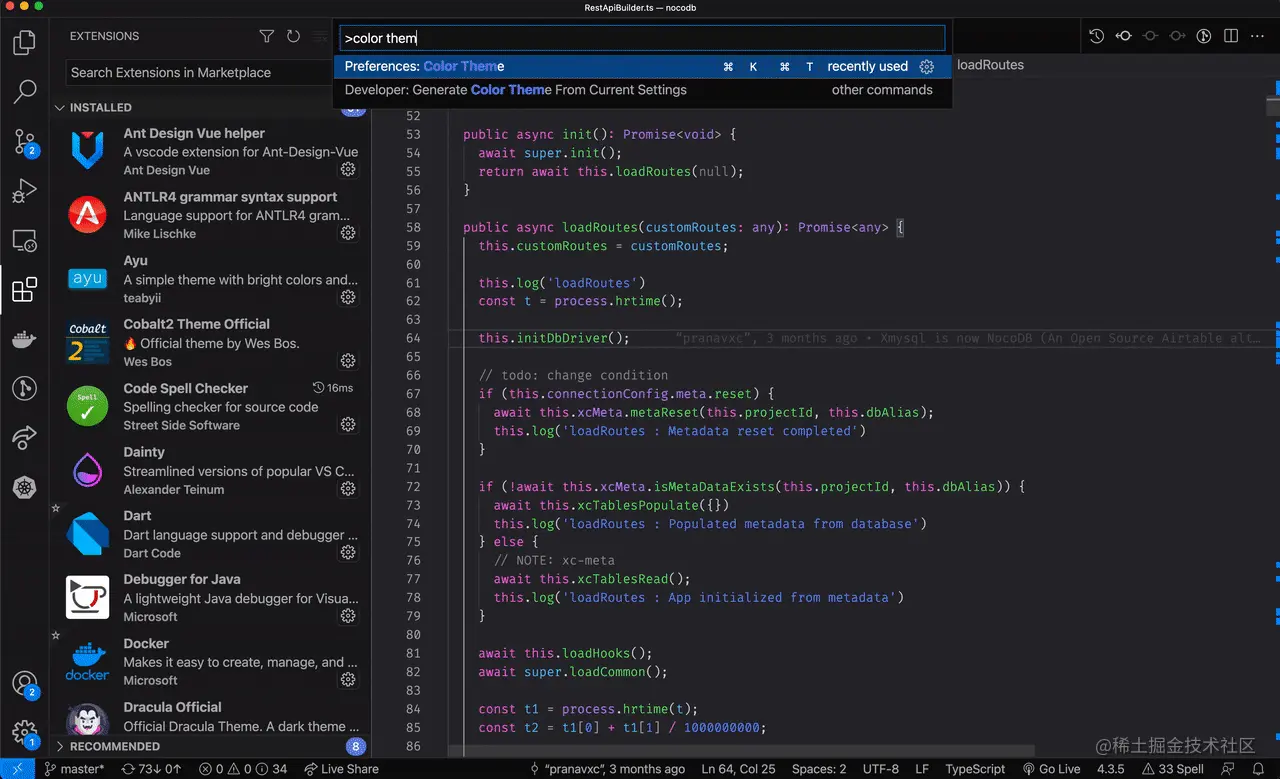Select Developer: Generate Color Theme command
This screenshot has height=779, width=1280.
(516, 90)
